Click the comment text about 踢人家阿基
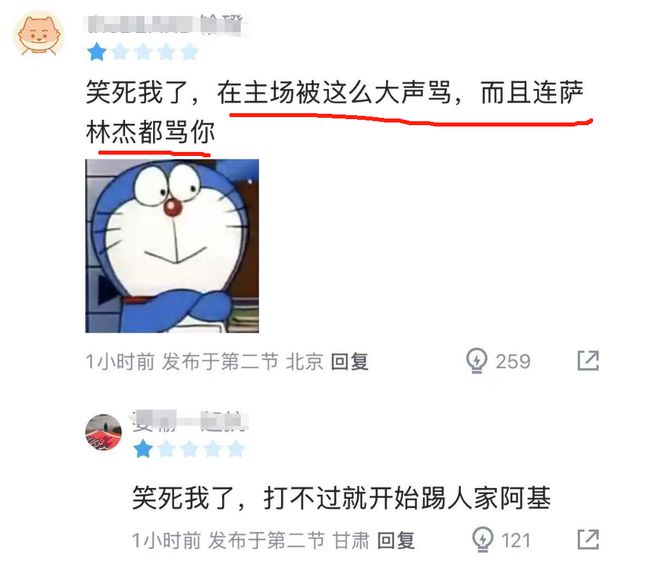This screenshot has height=563, width=660. (x=341, y=498)
